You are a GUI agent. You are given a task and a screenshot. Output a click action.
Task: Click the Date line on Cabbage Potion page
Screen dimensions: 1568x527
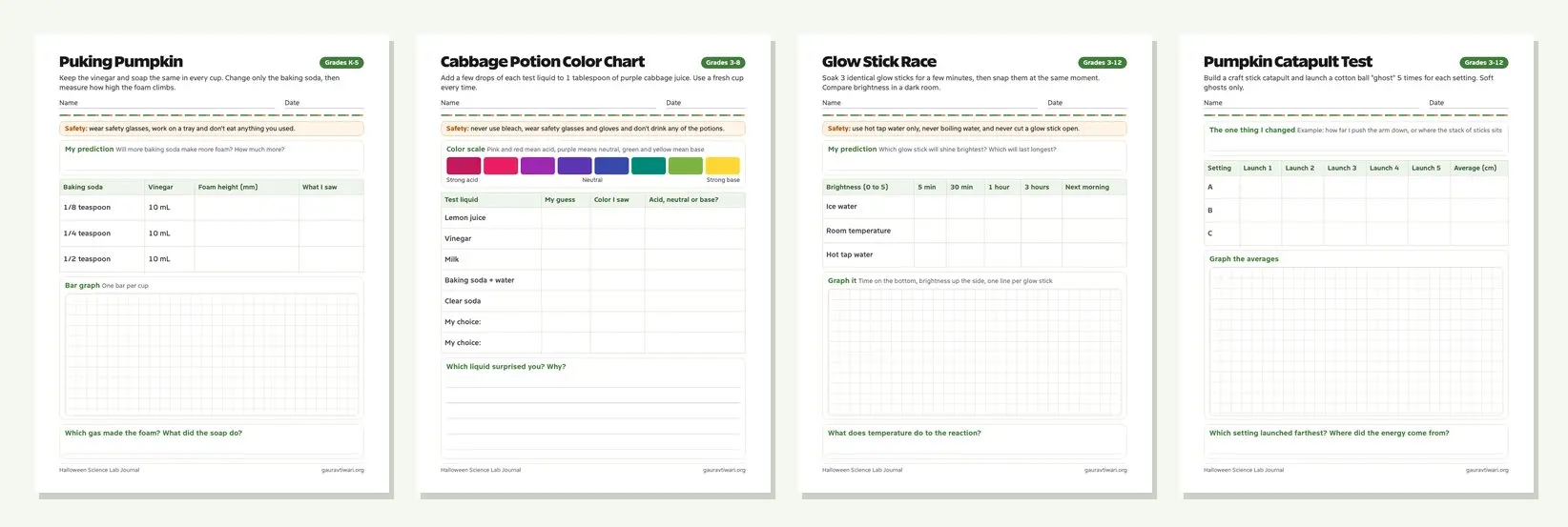(706, 104)
